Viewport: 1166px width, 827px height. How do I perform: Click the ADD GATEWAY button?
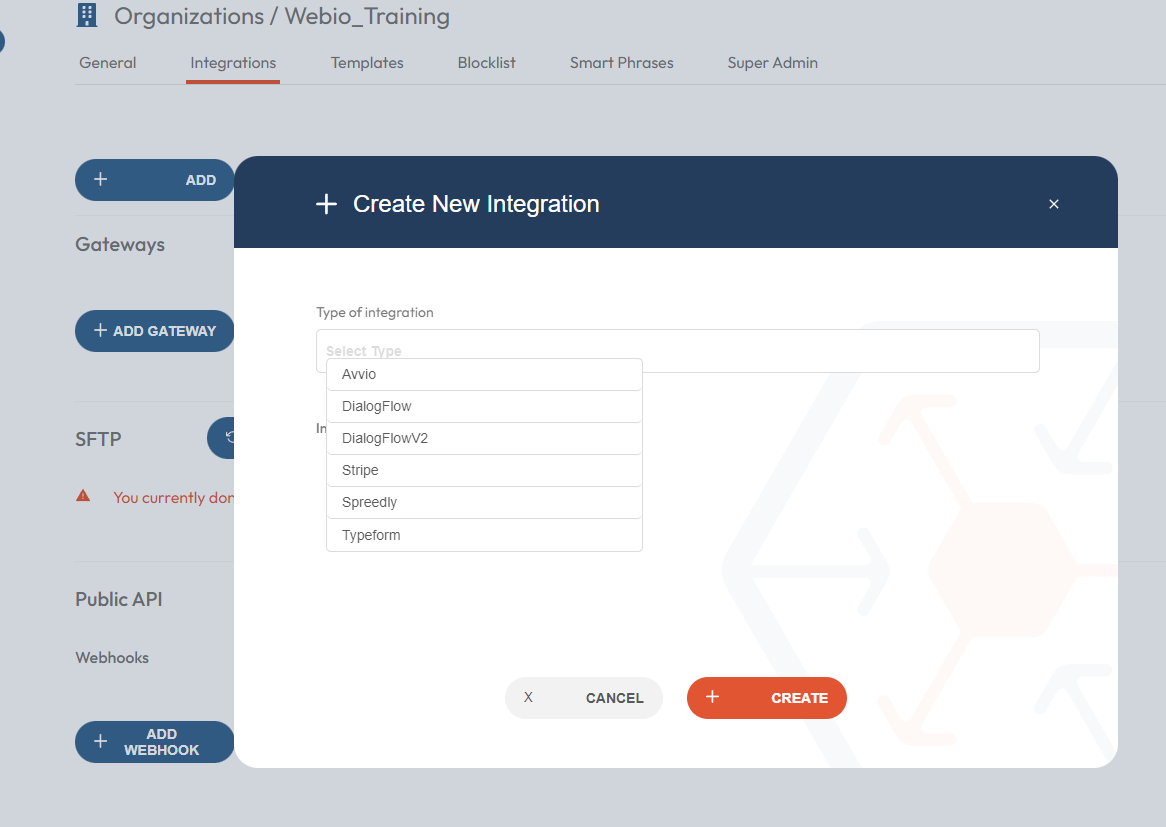pos(155,331)
